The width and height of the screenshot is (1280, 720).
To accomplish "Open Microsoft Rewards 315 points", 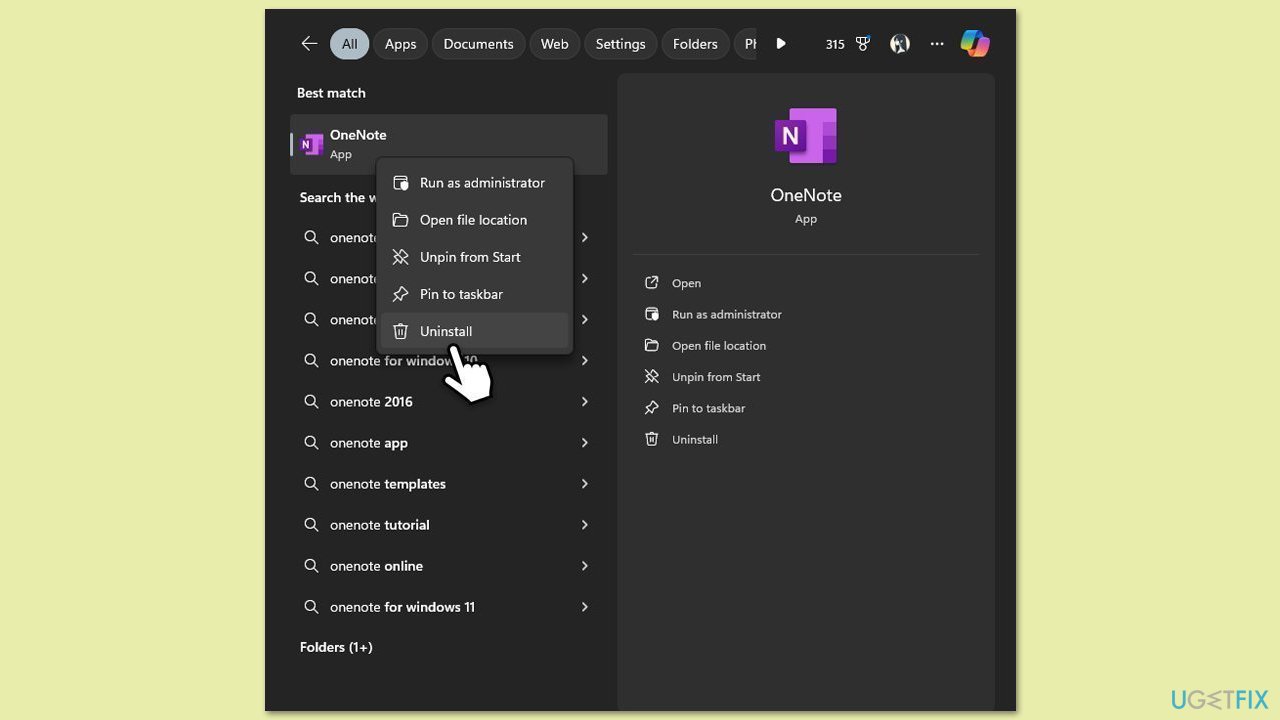I will (x=847, y=44).
